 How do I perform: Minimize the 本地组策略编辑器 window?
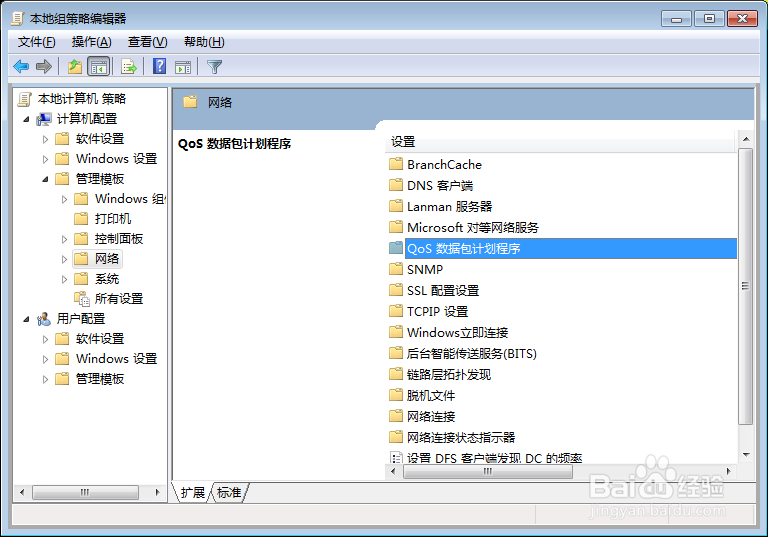pos(676,19)
